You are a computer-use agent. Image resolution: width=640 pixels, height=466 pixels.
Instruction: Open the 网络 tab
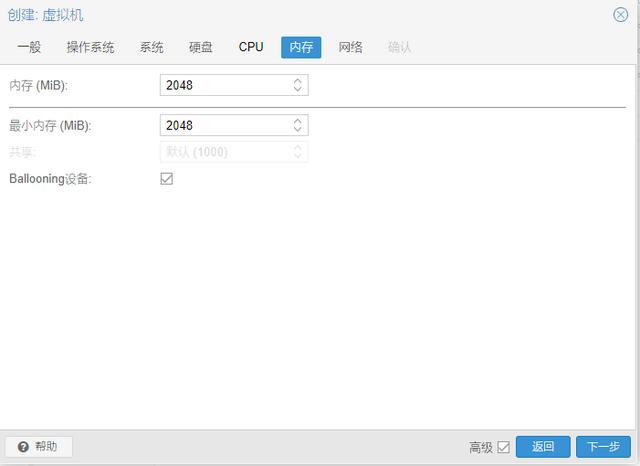click(x=351, y=47)
